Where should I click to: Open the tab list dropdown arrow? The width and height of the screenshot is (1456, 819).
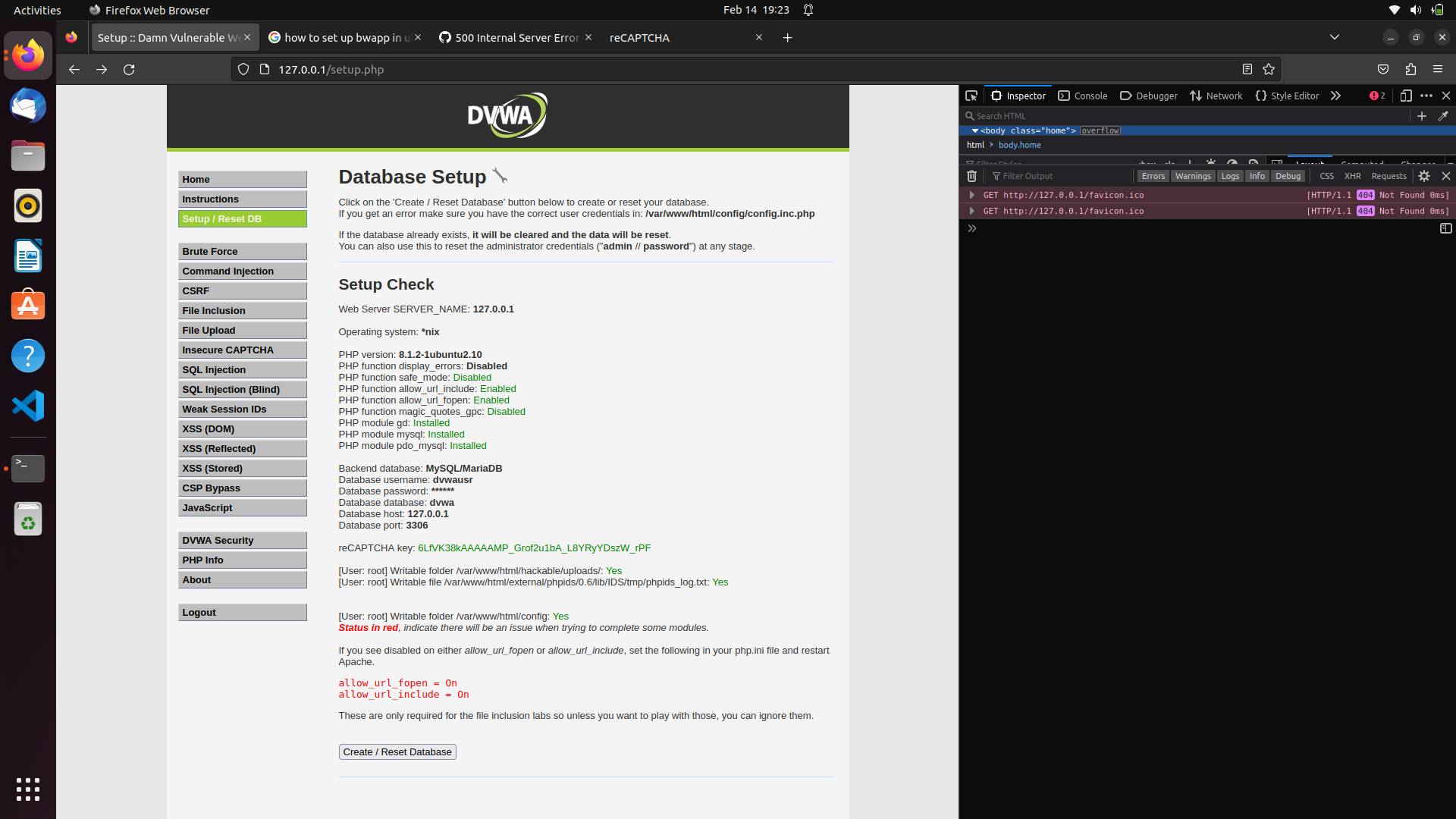[x=1335, y=36]
